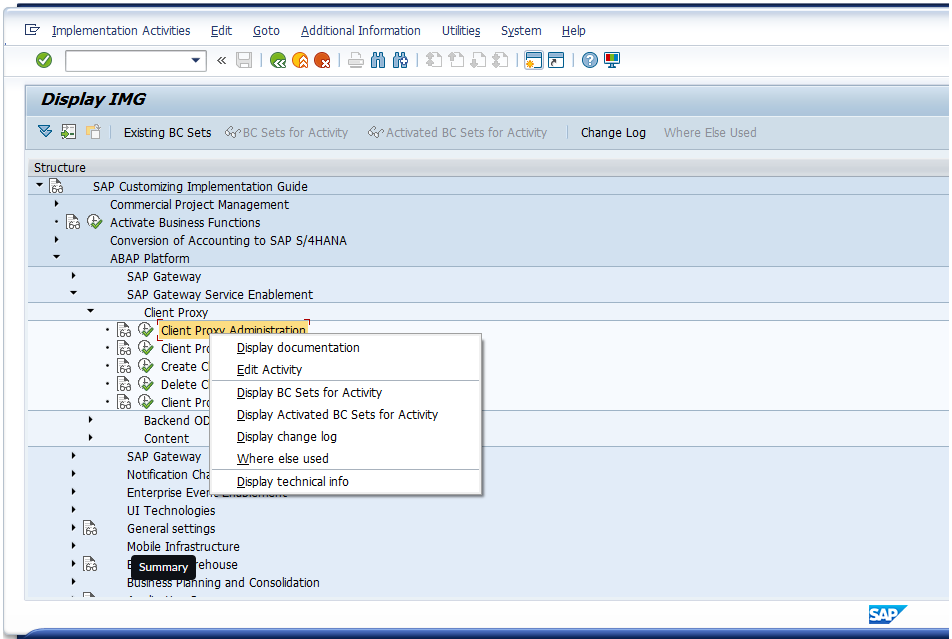This screenshot has height=639, width=952.
Task: Click BC Sets for Activity toolbar button
Action: click(x=287, y=132)
